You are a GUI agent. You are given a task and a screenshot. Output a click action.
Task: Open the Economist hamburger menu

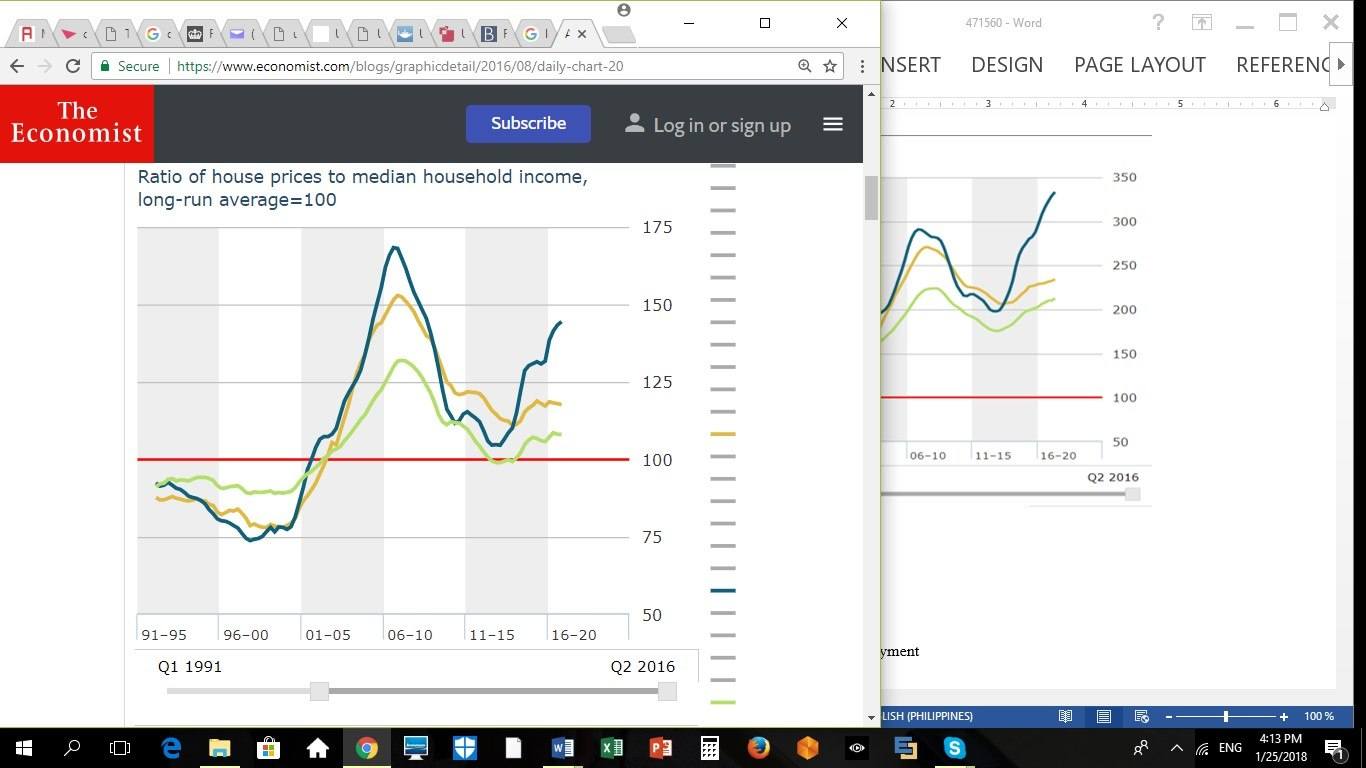click(x=832, y=124)
